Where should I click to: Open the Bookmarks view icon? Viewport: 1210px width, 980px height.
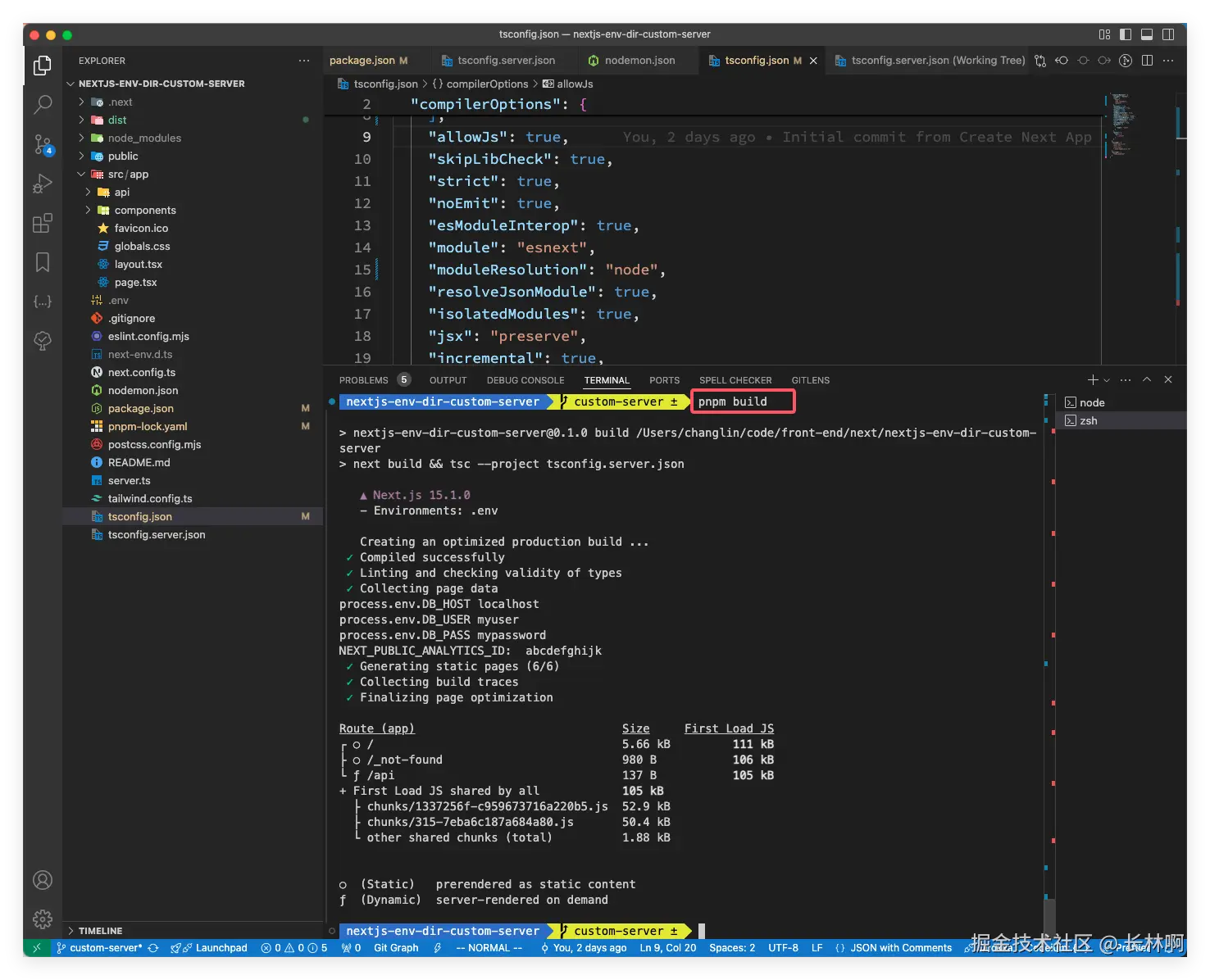(x=43, y=262)
